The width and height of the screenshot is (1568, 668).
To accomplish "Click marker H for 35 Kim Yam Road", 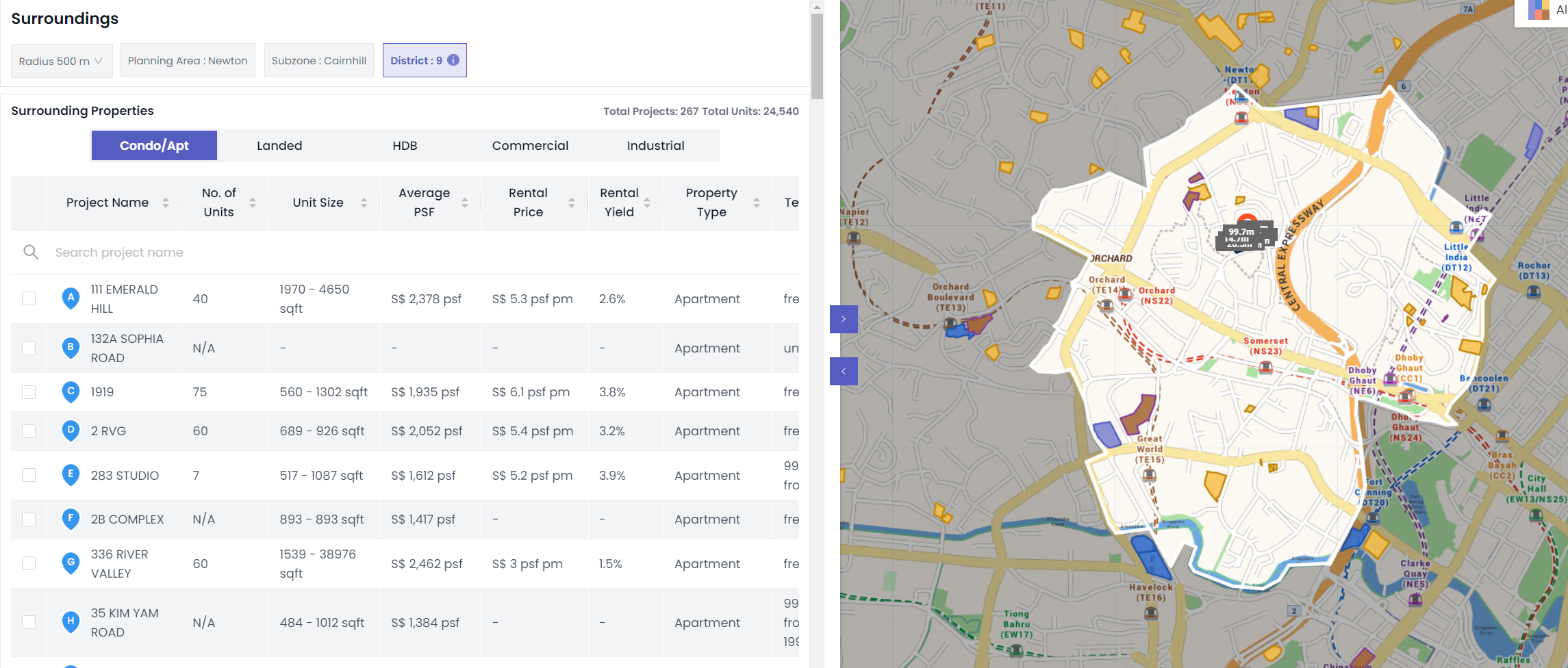I will (71, 622).
